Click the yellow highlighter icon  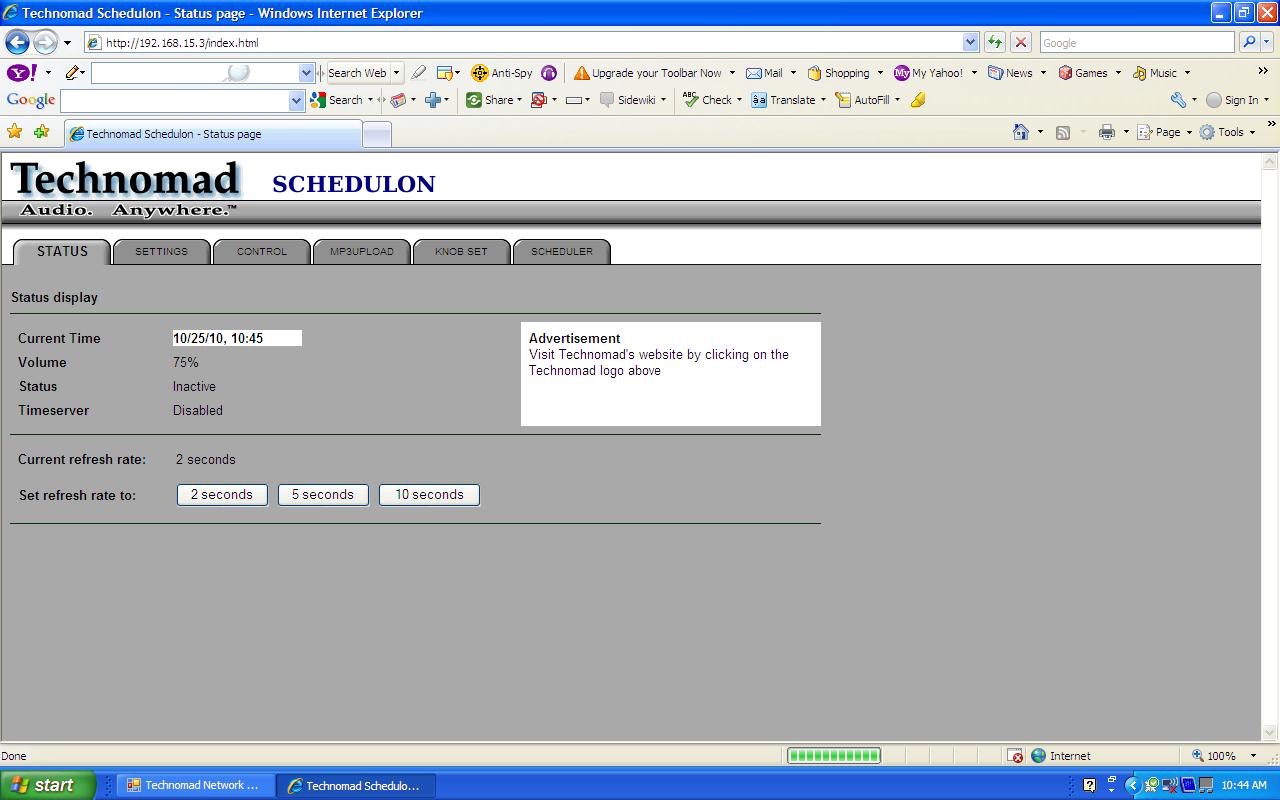[x=918, y=100]
